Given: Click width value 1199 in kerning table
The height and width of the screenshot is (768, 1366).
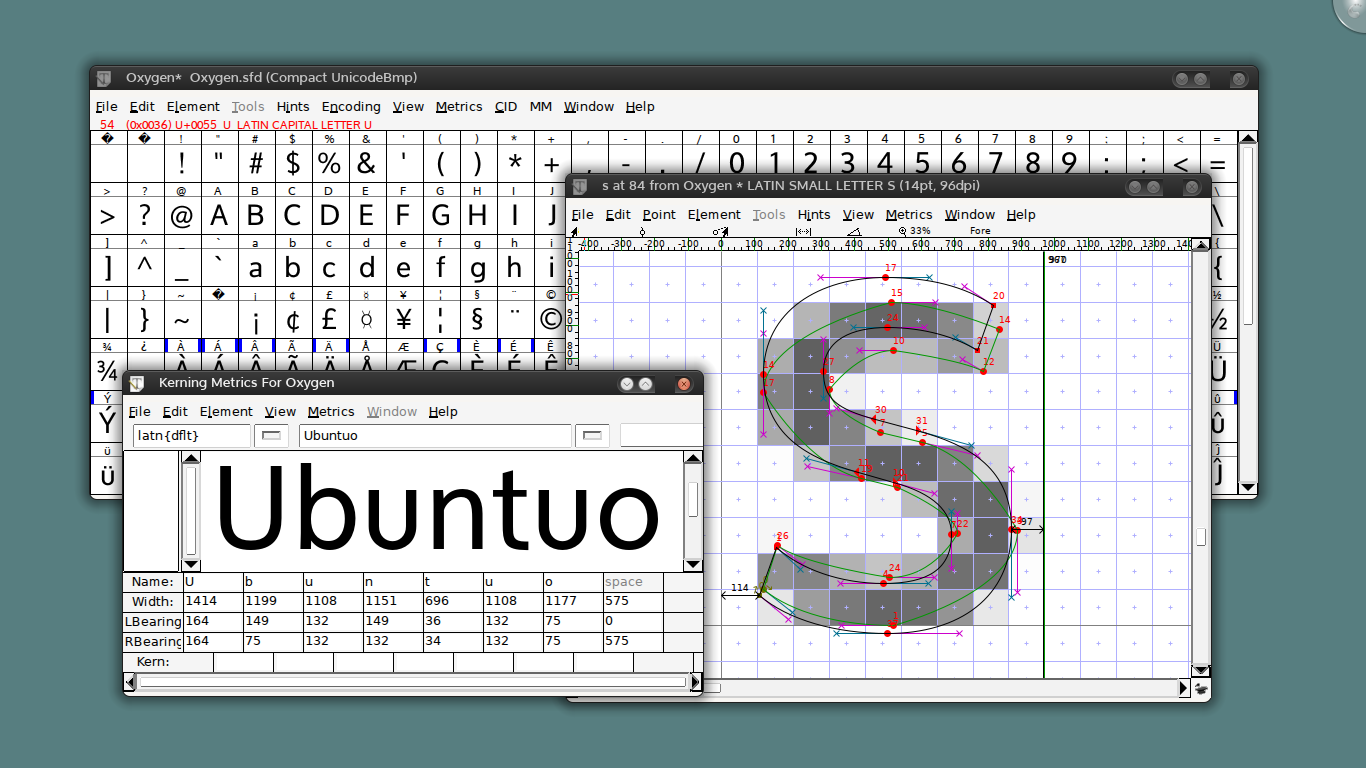Looking at the screenshot, I should click(x=273, y=602).
